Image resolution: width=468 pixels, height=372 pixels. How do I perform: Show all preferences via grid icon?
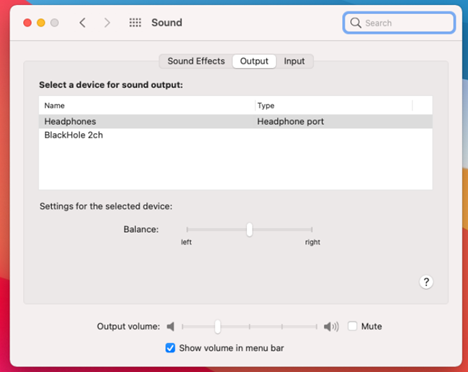click(x=135, y=23)
